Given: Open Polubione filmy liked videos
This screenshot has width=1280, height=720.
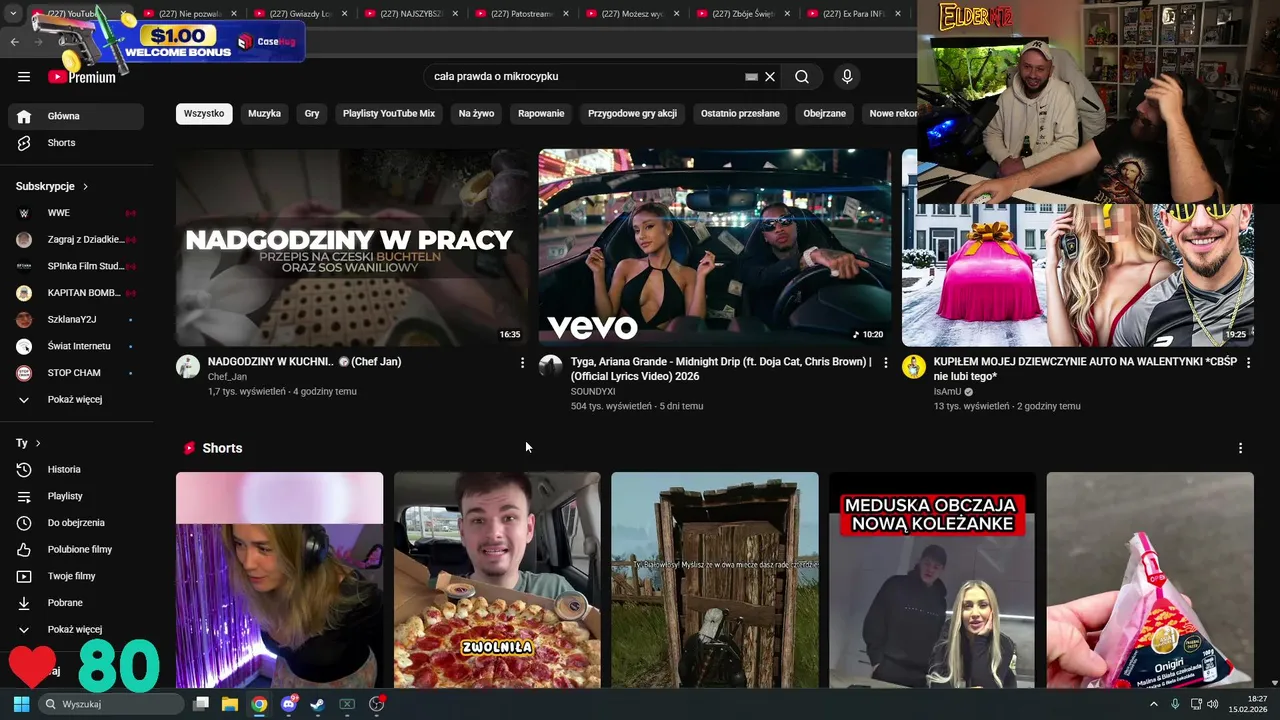Looking at the screenshot, I should (x=76, y=549).
